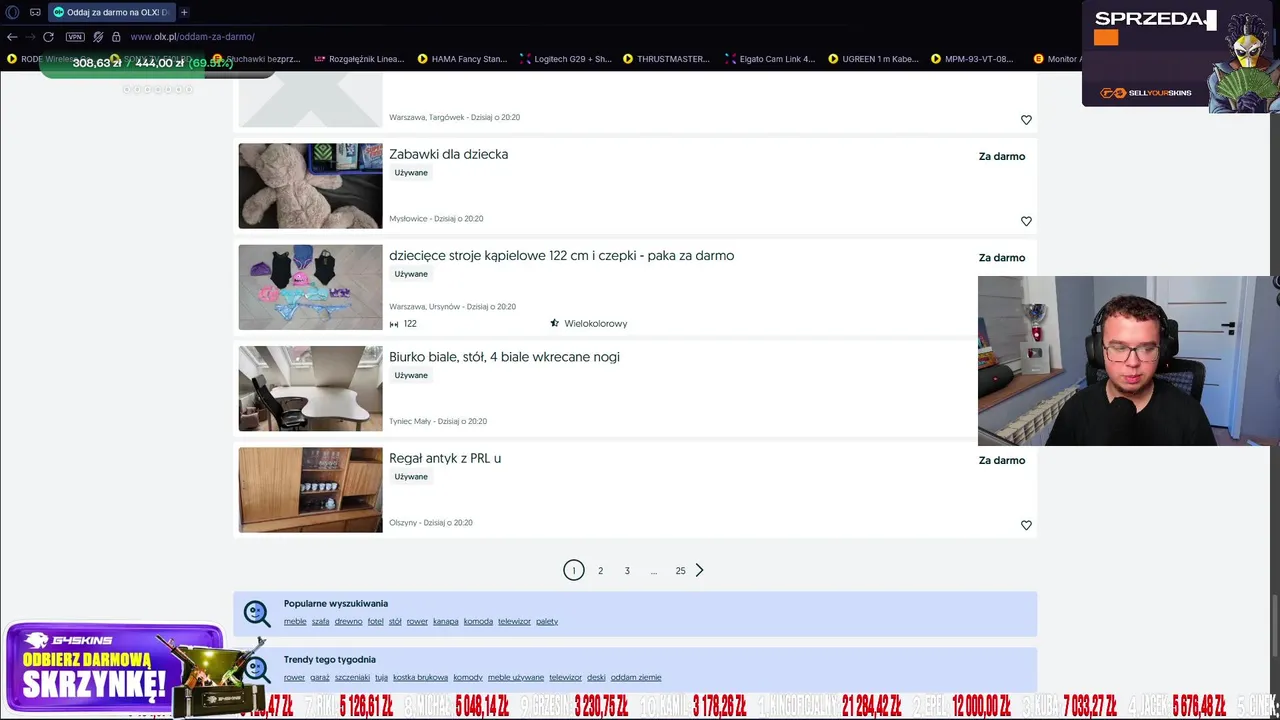
Task: Click the address bar showing www.olx.pl/oddam-za-darmo/
Action: click(x=192, y=37)
